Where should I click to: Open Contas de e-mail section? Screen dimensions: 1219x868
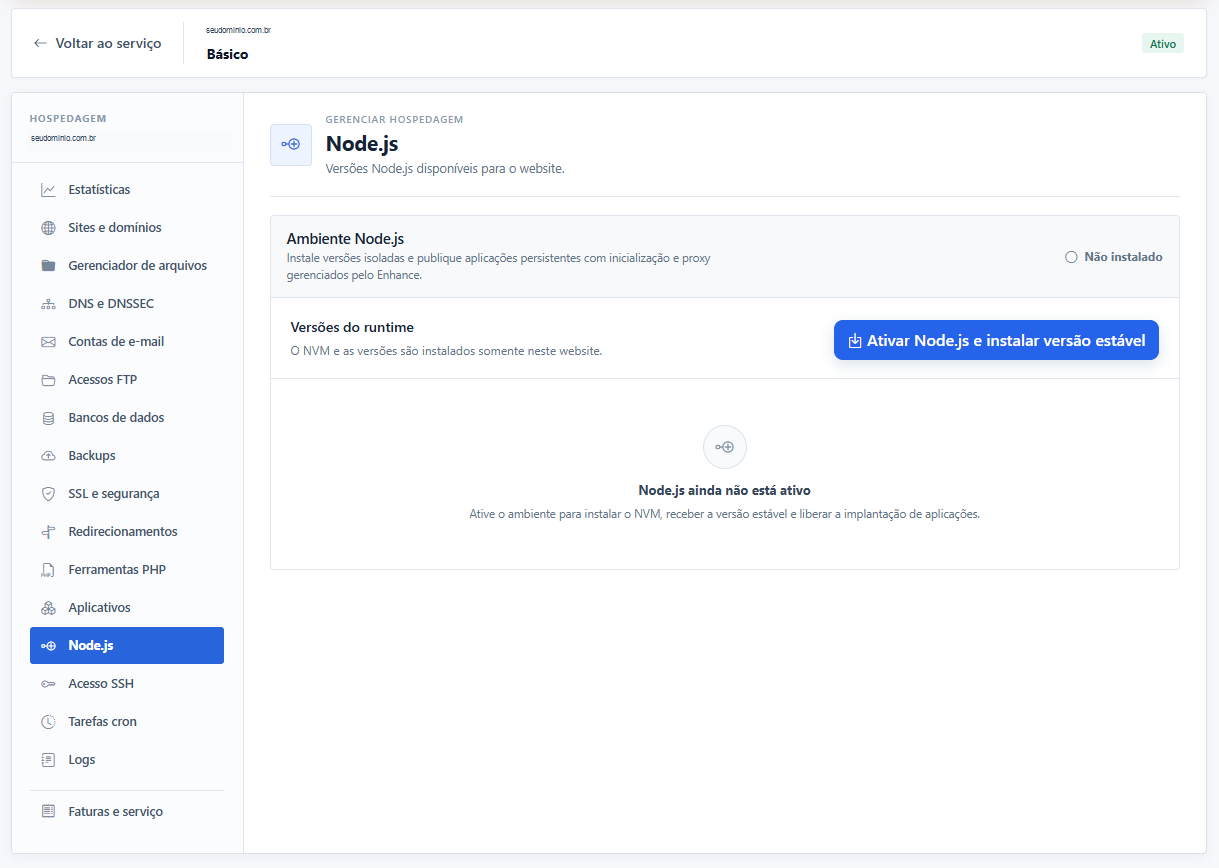pyautogui.click(x=127, y=342)
